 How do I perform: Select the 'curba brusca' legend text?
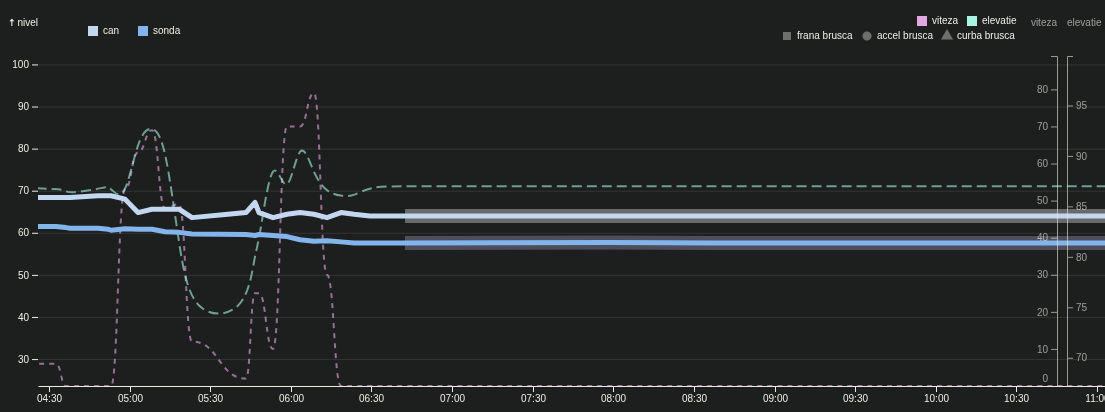(x=985, y=36)
